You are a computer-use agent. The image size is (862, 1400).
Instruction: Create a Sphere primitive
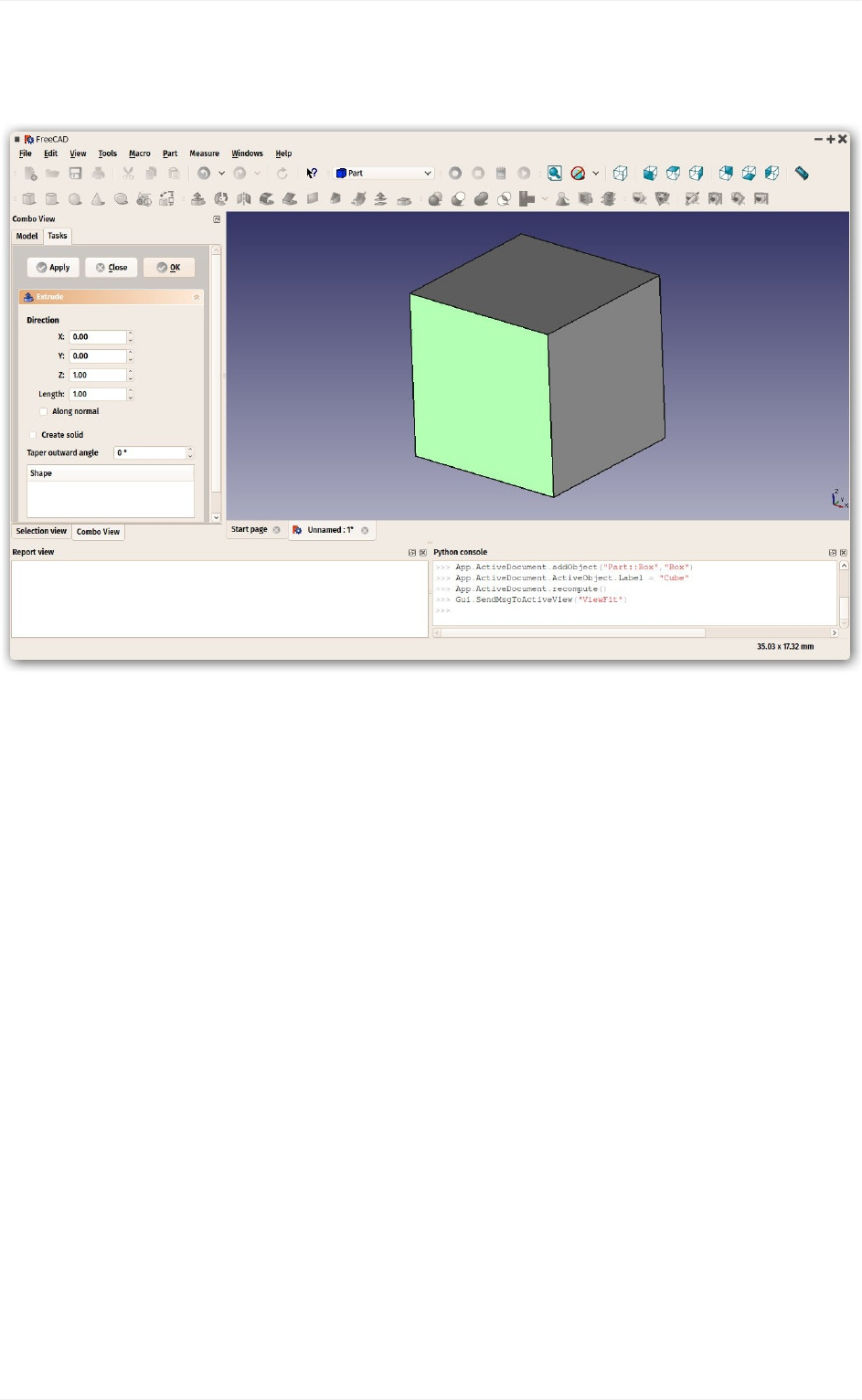point(75,198)
